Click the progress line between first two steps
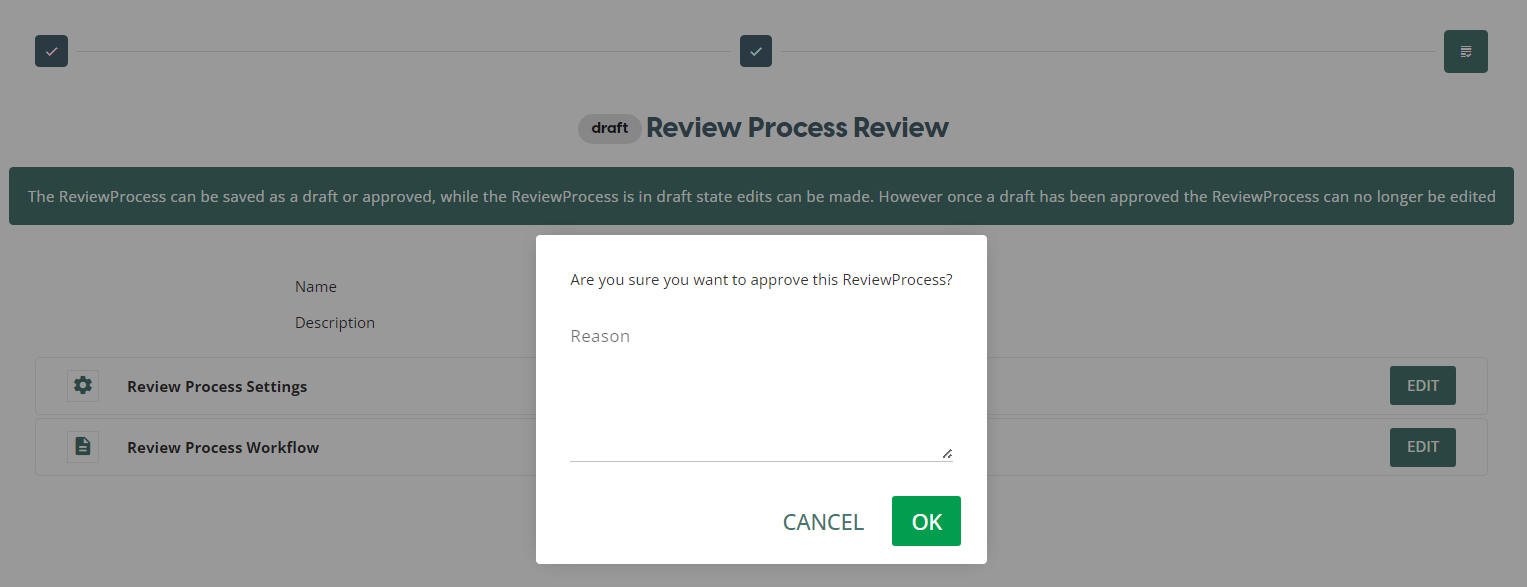 [x=400, y=51]
